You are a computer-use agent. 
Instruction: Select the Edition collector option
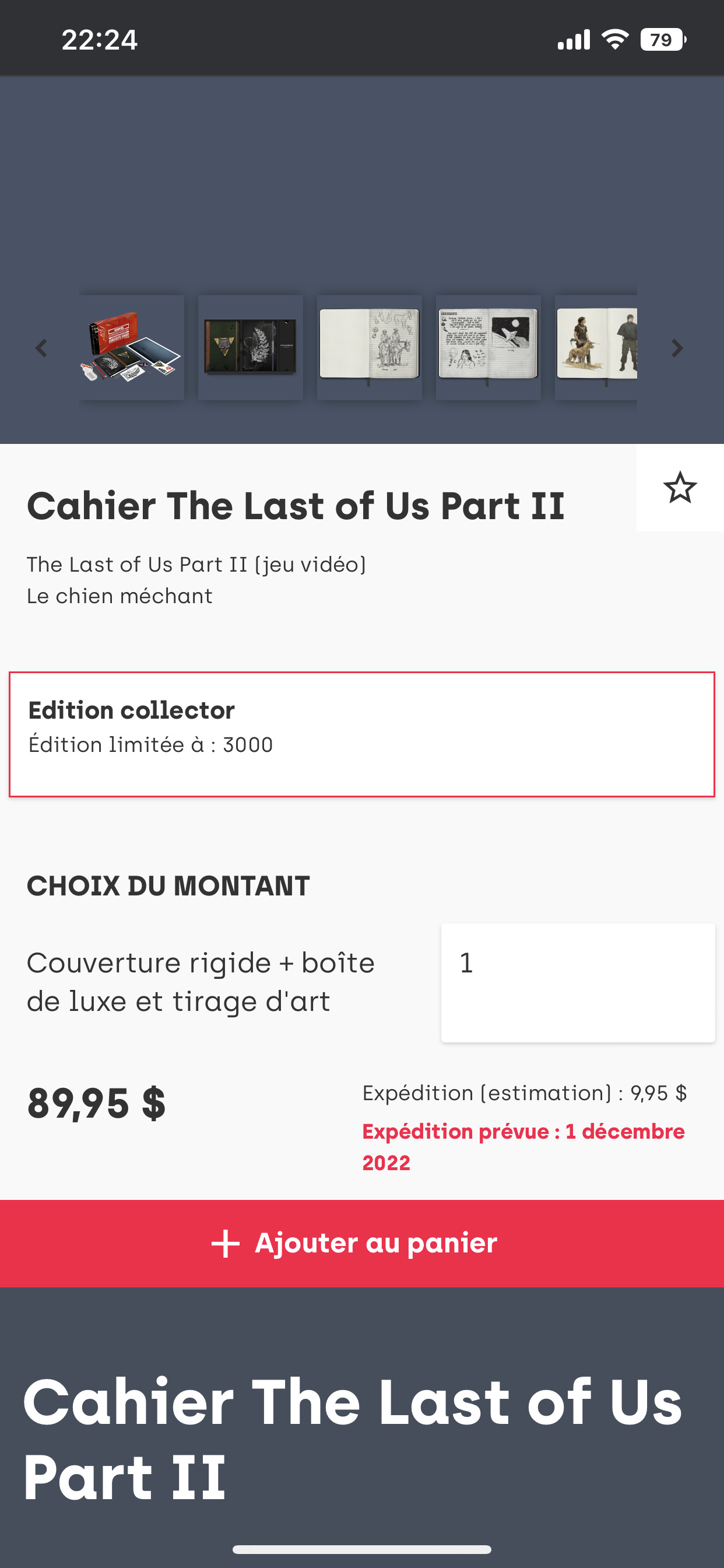coord(361,734)
